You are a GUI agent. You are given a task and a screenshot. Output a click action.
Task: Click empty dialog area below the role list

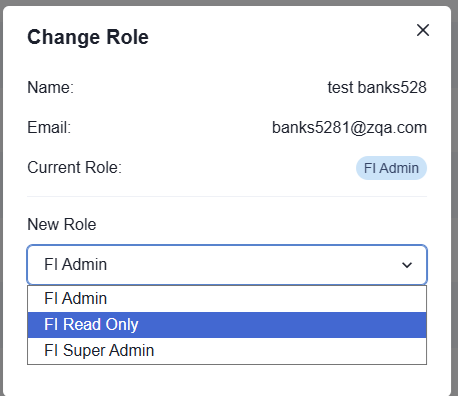[227, 380]
